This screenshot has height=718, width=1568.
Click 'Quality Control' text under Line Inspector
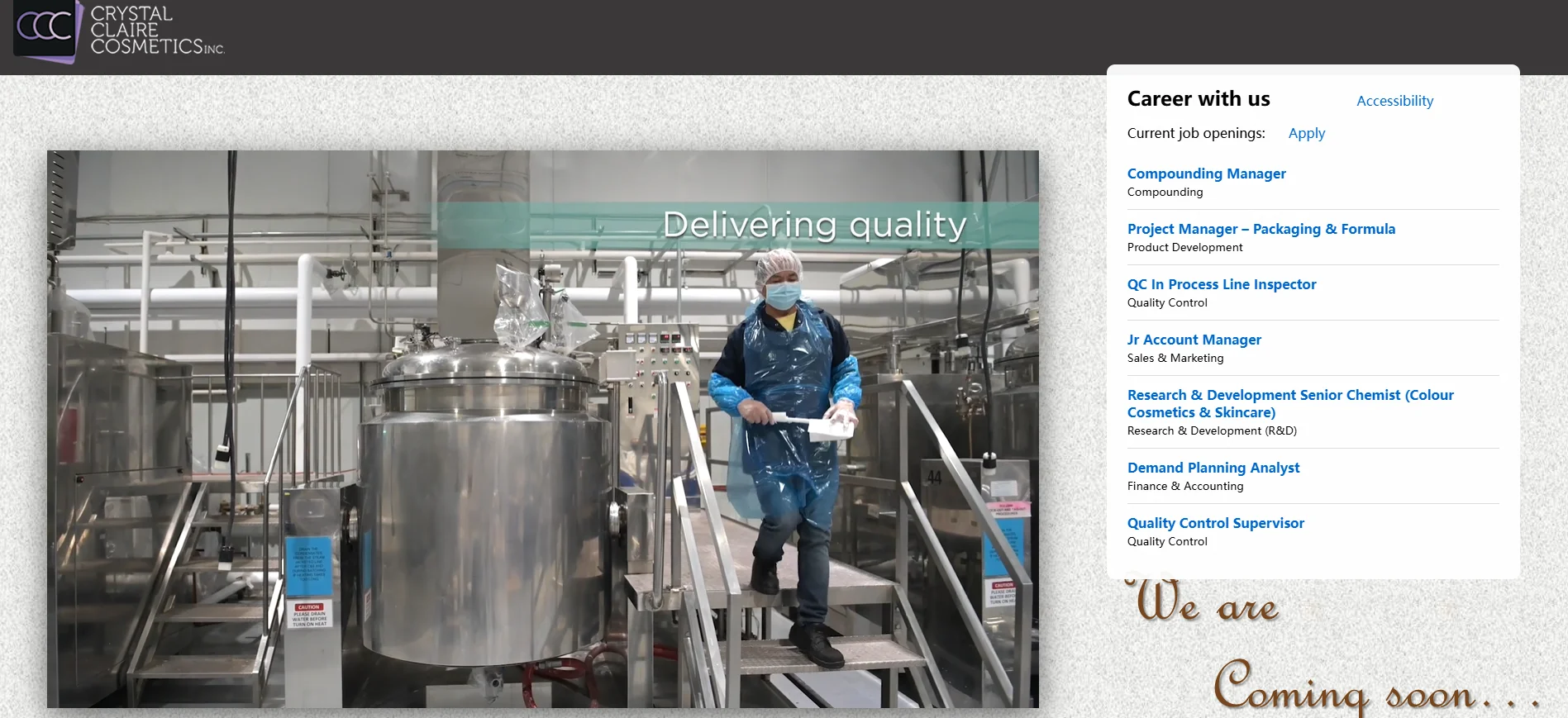click(x=1167, y=302)
